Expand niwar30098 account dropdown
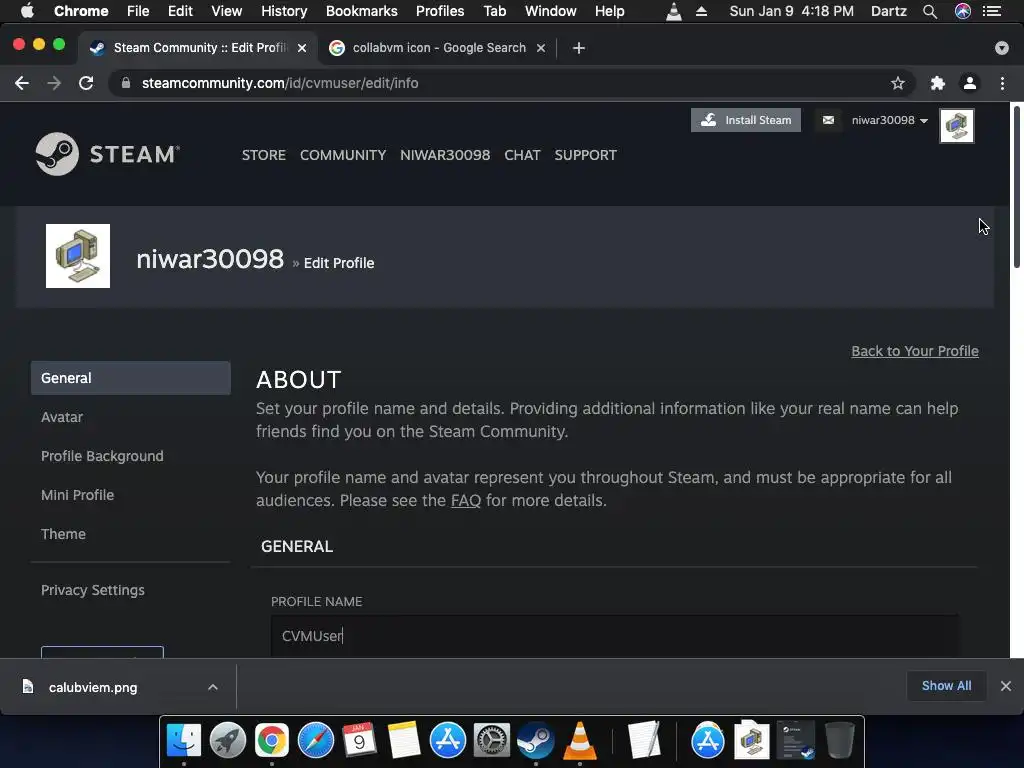1024x768 pixels. coord(889,120)
